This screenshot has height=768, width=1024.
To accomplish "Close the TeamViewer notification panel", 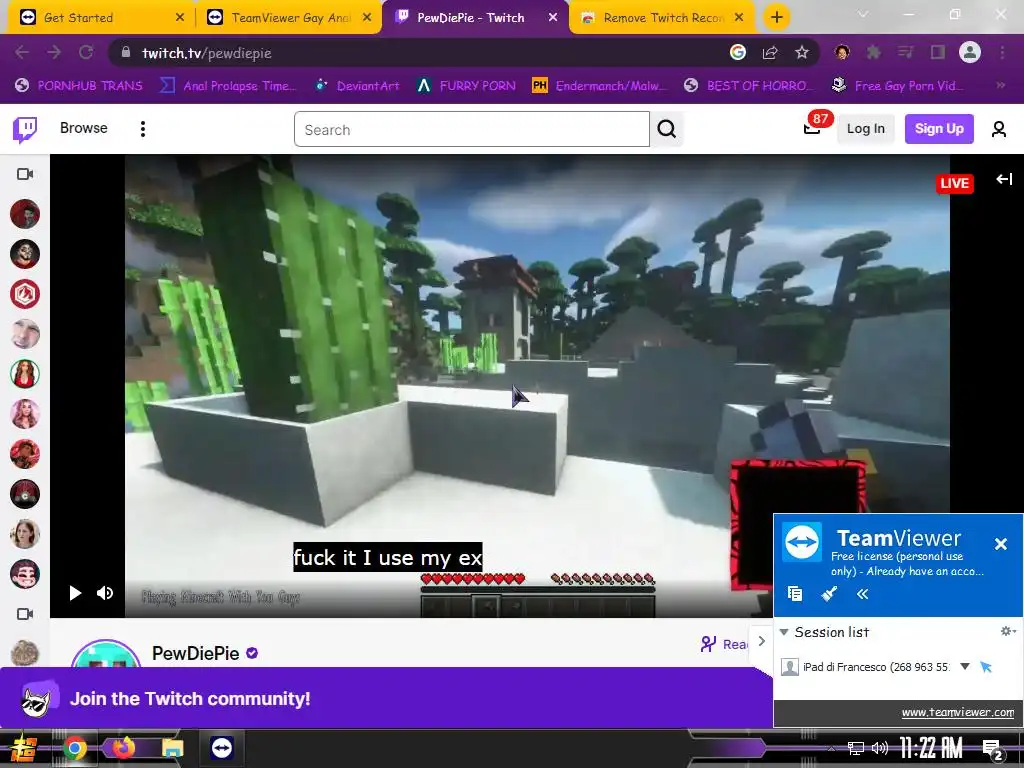I will coord(1000,544).
